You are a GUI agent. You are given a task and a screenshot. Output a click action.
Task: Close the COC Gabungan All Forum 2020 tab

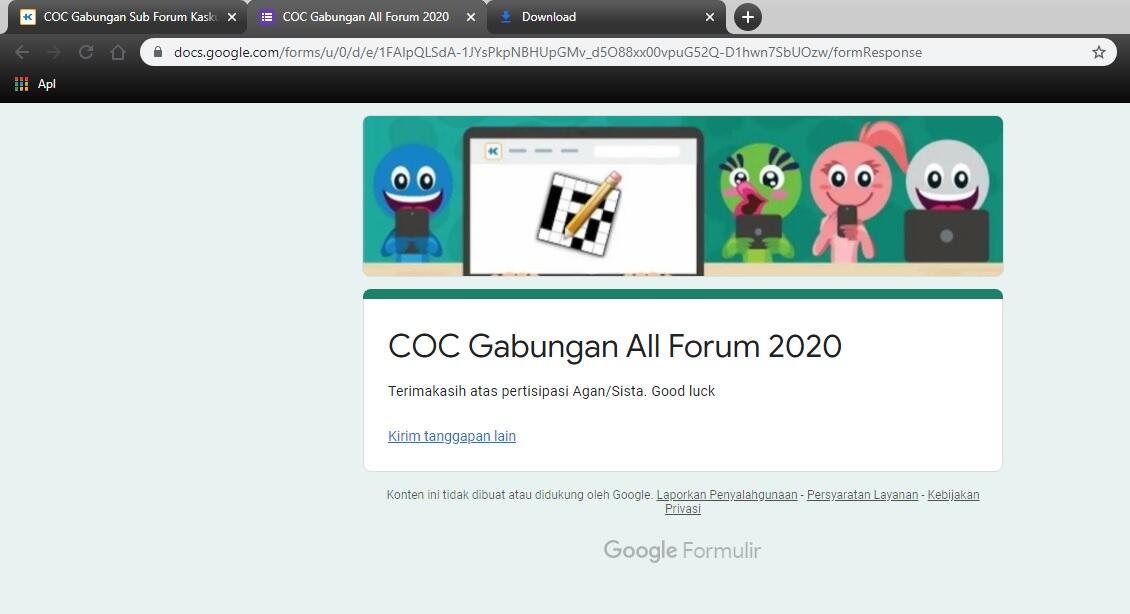click(471, 17)
